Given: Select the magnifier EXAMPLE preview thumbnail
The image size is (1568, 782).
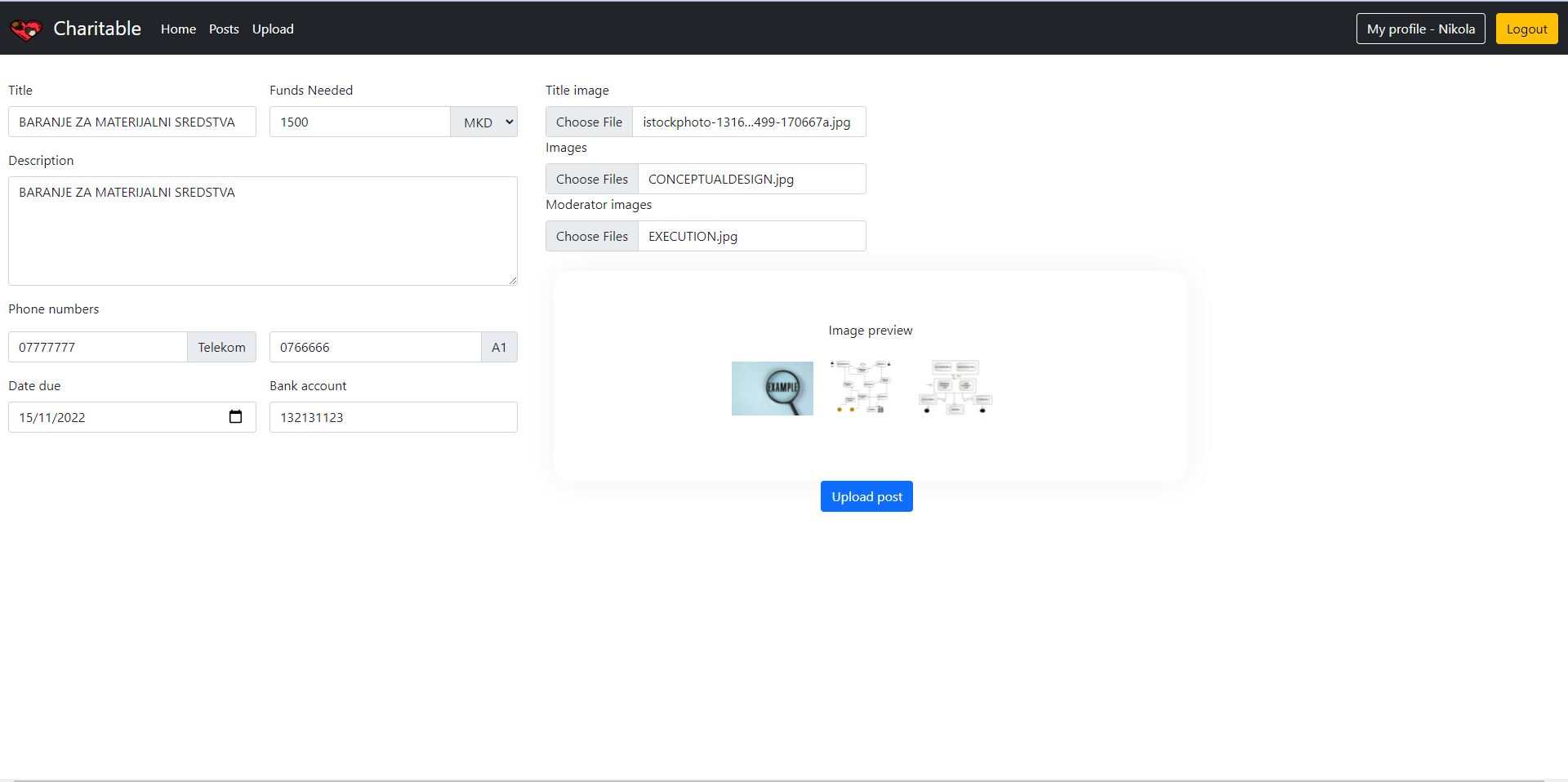Looking at the screenshot, I should pyautogui.click(x=772, y=389).
